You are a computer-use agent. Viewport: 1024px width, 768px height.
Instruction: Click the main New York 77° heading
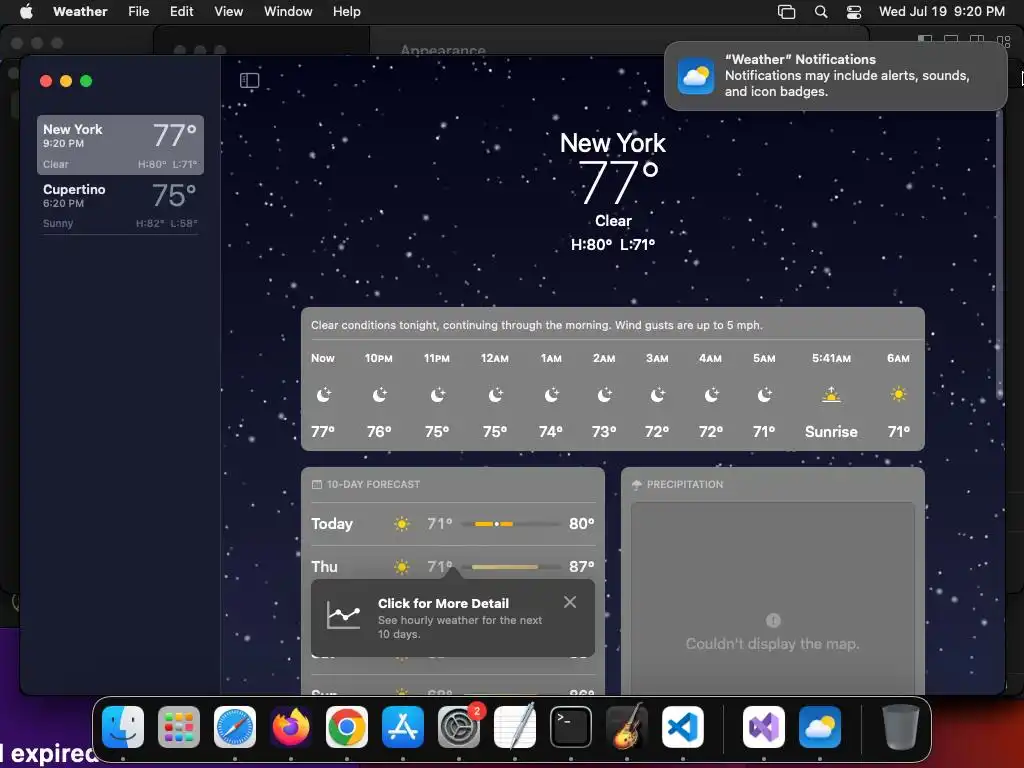(x=613, y=170)
